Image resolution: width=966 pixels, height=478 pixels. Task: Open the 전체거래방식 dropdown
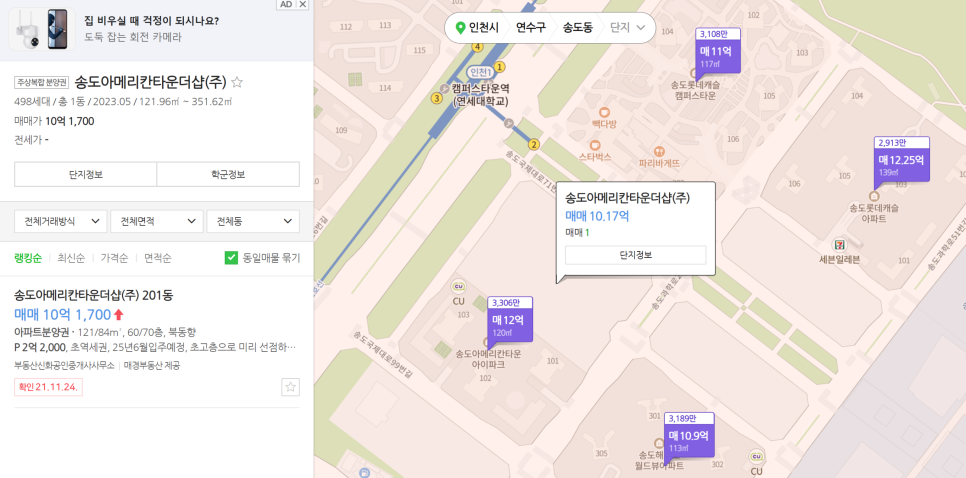click(x=61, y=221)
